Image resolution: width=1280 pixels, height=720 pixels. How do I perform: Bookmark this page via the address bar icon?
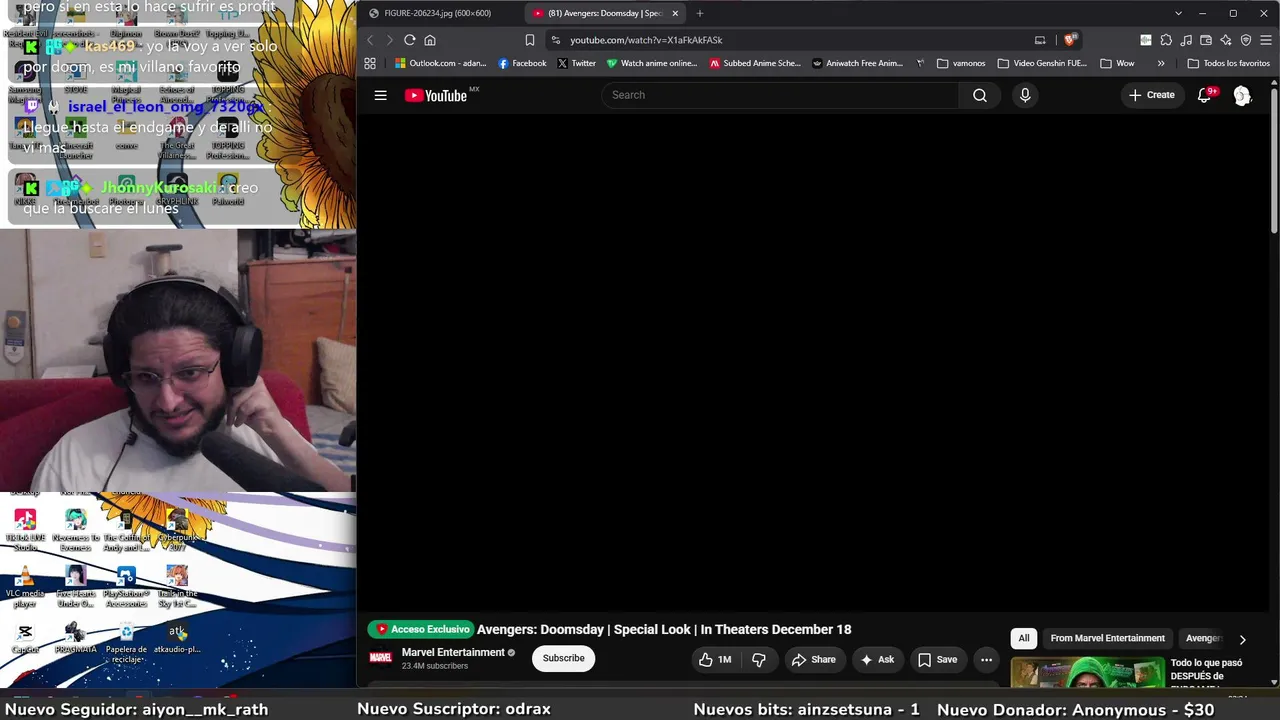[x=530, y=40]
